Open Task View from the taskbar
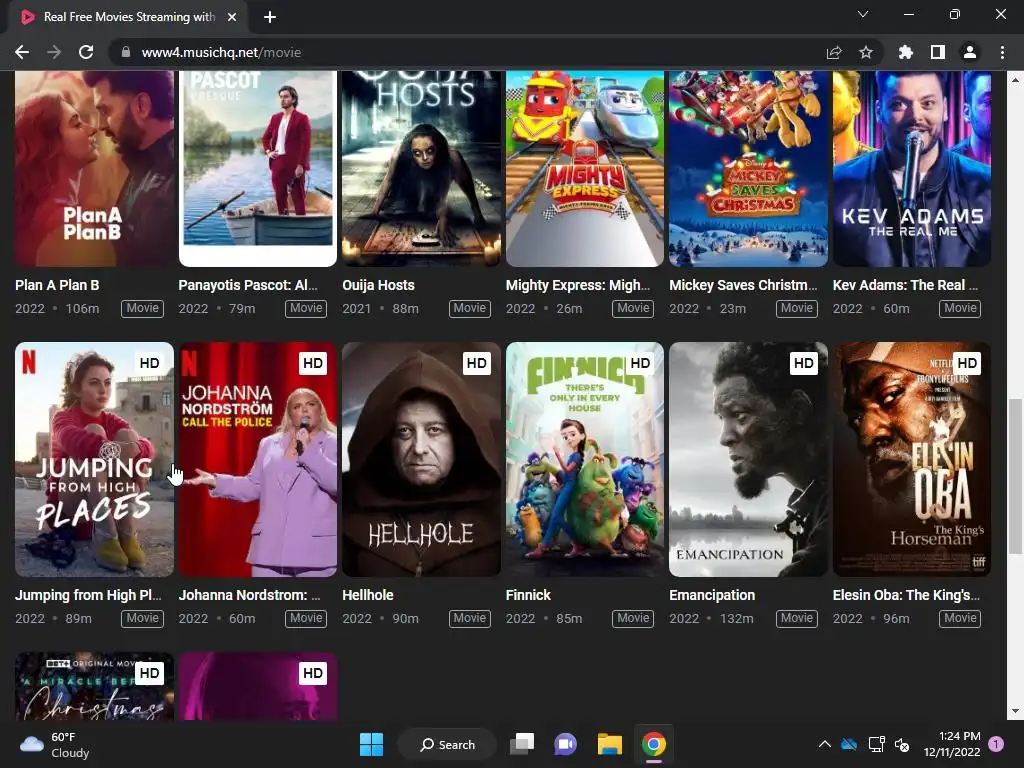Screen dimensions: 1024x768 [x=522, y=744]
